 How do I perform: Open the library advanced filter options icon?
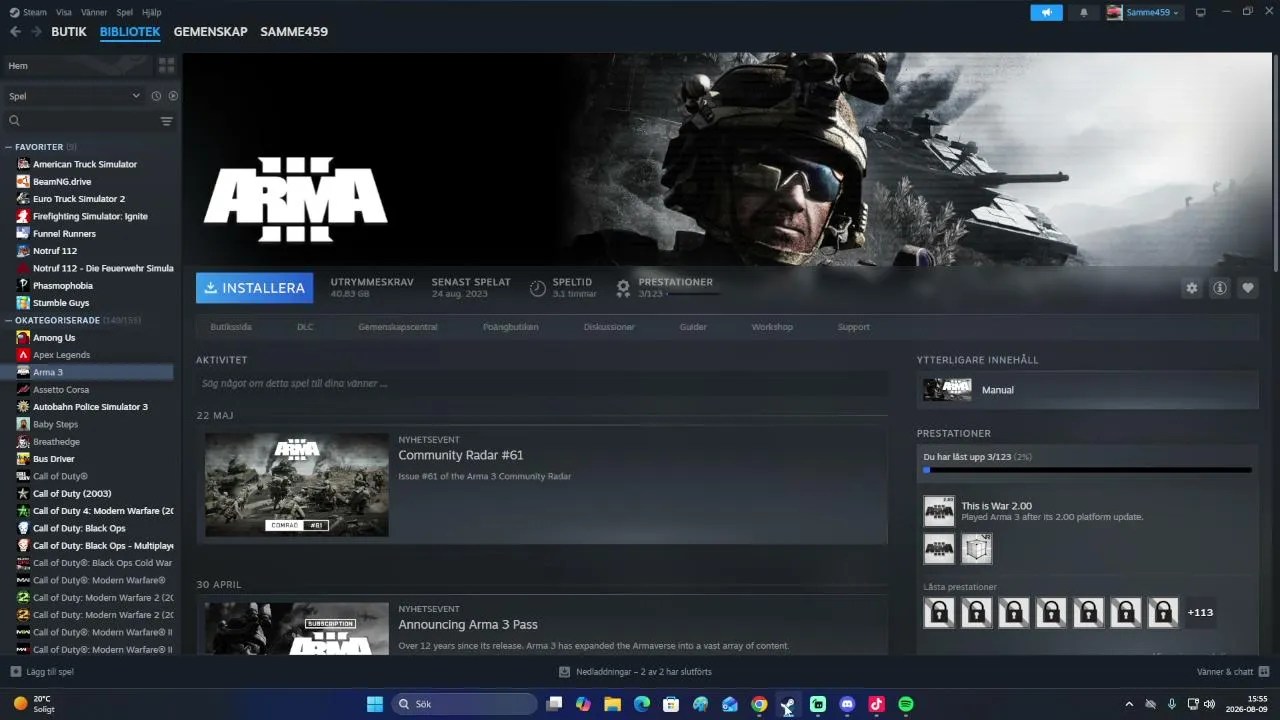pyautogui.click(x=167, y=121)
